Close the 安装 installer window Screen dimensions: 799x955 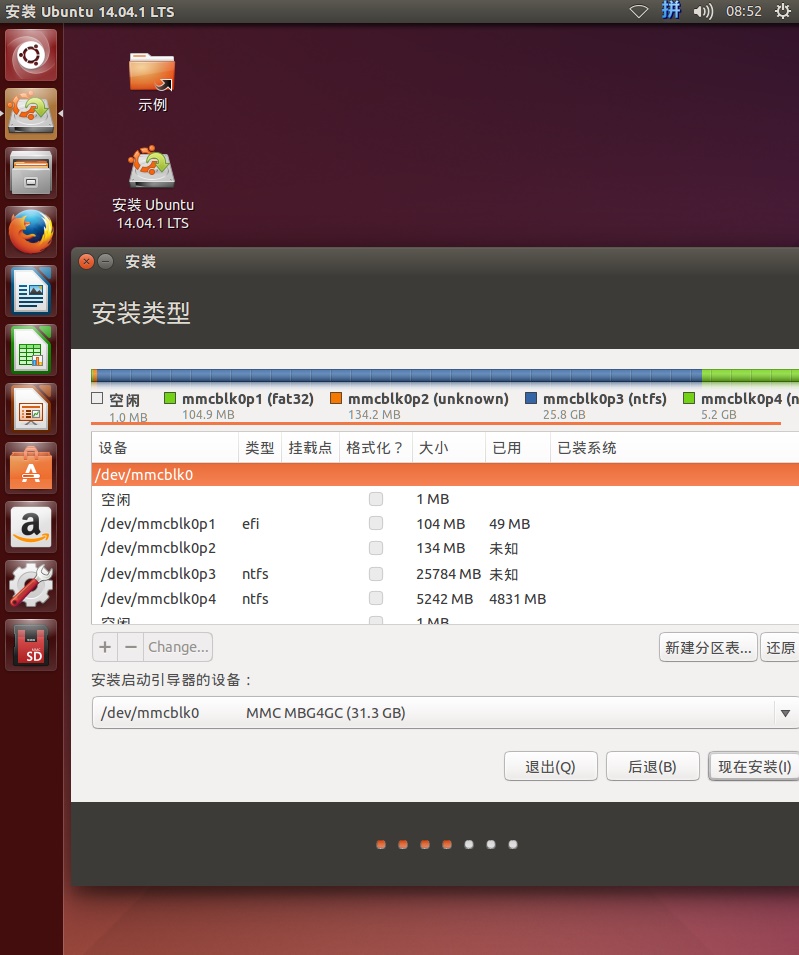86,262
